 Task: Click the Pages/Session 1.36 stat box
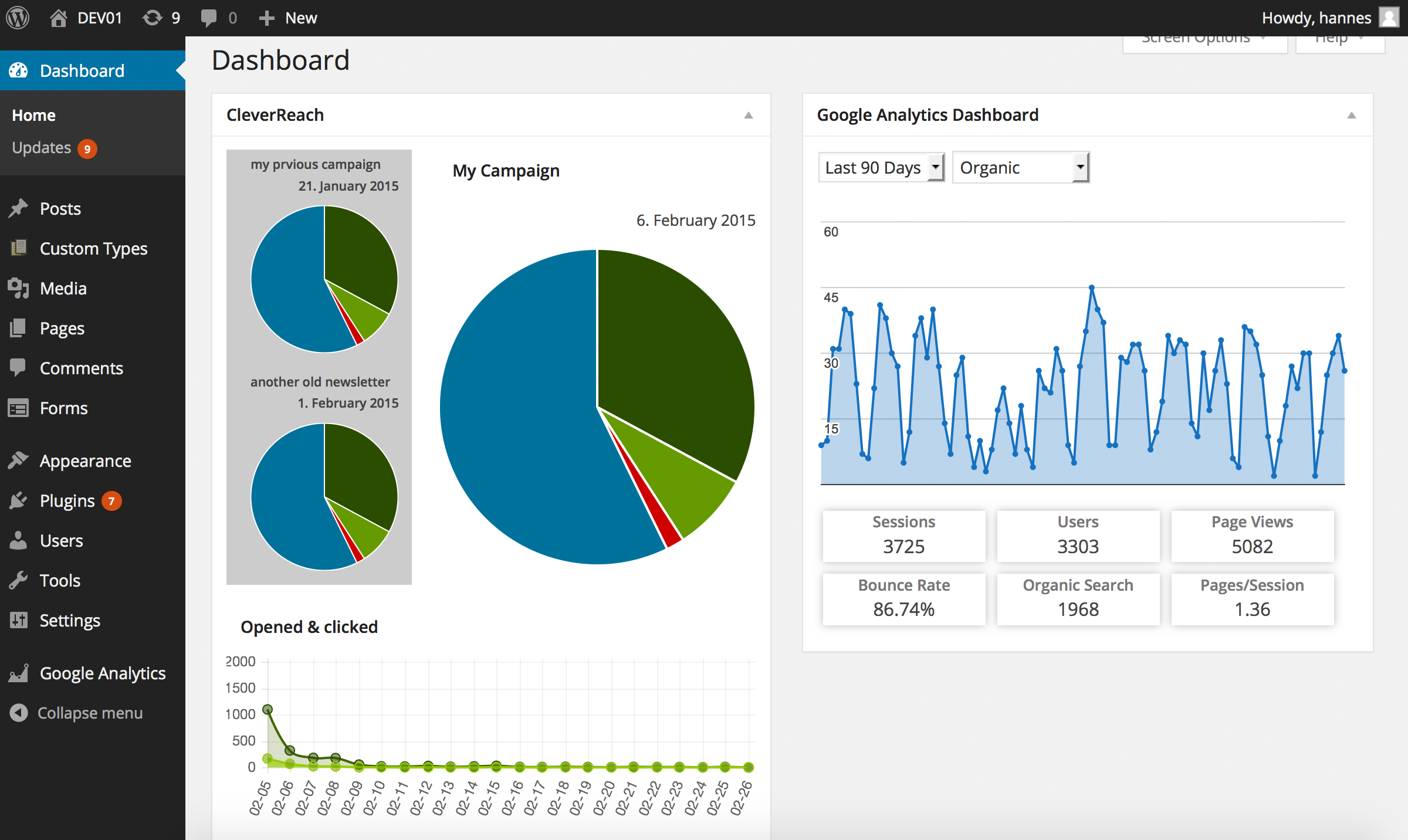1252,599
